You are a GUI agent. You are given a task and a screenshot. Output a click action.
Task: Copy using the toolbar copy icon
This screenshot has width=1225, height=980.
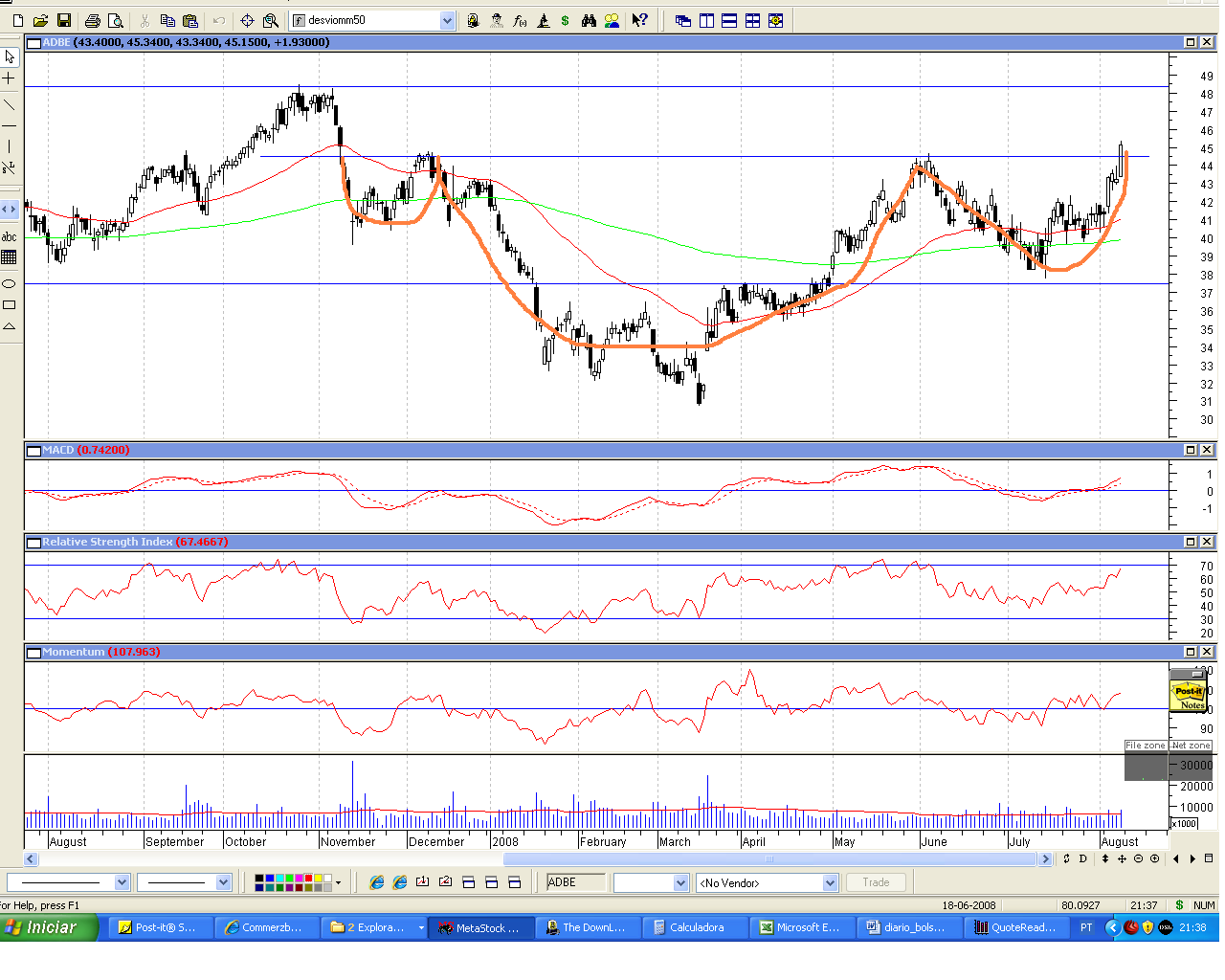tap(167, 20)
